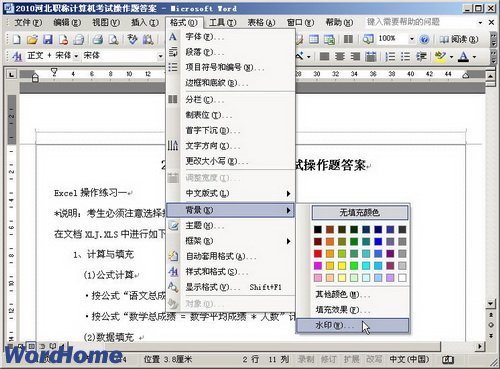
Task: Choose 项目符号和编号 menu item
Action: tap(230, 67)
